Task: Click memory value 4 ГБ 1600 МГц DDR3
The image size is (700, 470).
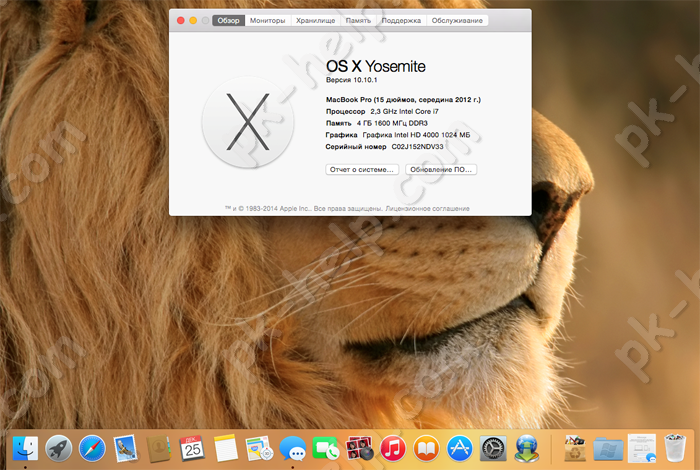Action: [392, 123]
